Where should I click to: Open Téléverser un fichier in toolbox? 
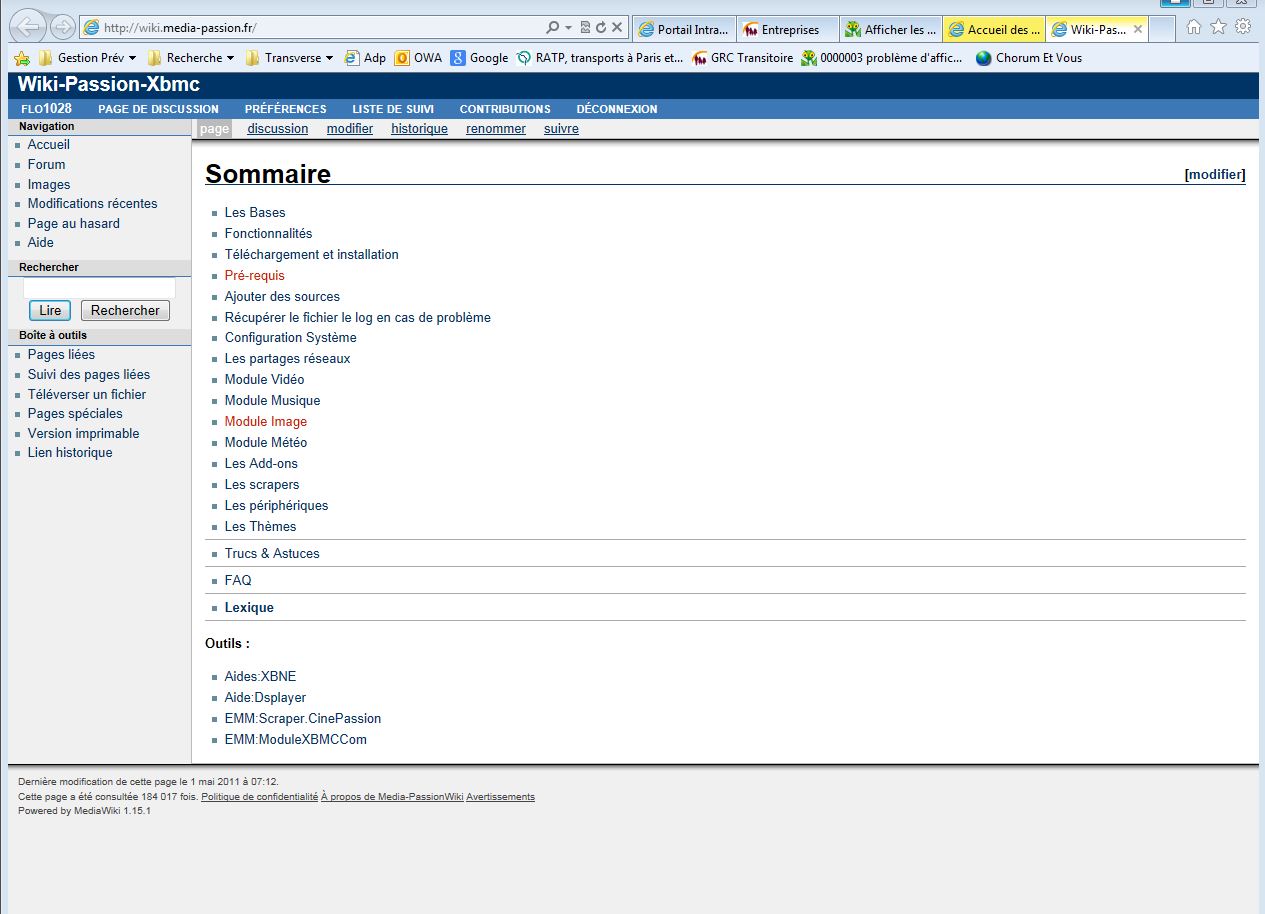pyautogui.click(x=87, y=394)
